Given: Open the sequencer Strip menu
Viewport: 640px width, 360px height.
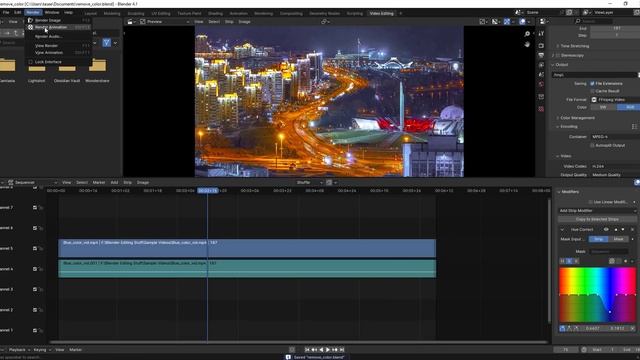Looking at the screenshot, I should [127, 182].
